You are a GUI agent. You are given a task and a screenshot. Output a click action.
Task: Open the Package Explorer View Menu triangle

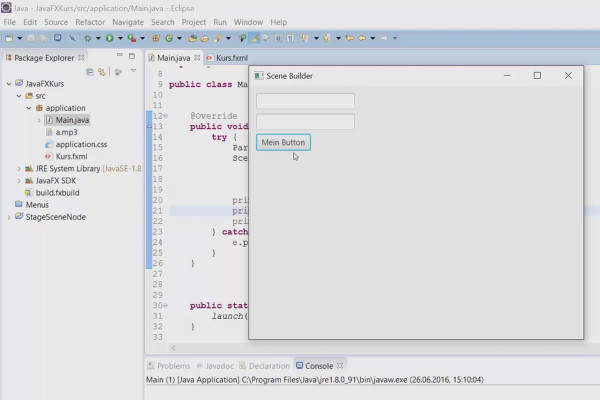[x=133, y=71]
